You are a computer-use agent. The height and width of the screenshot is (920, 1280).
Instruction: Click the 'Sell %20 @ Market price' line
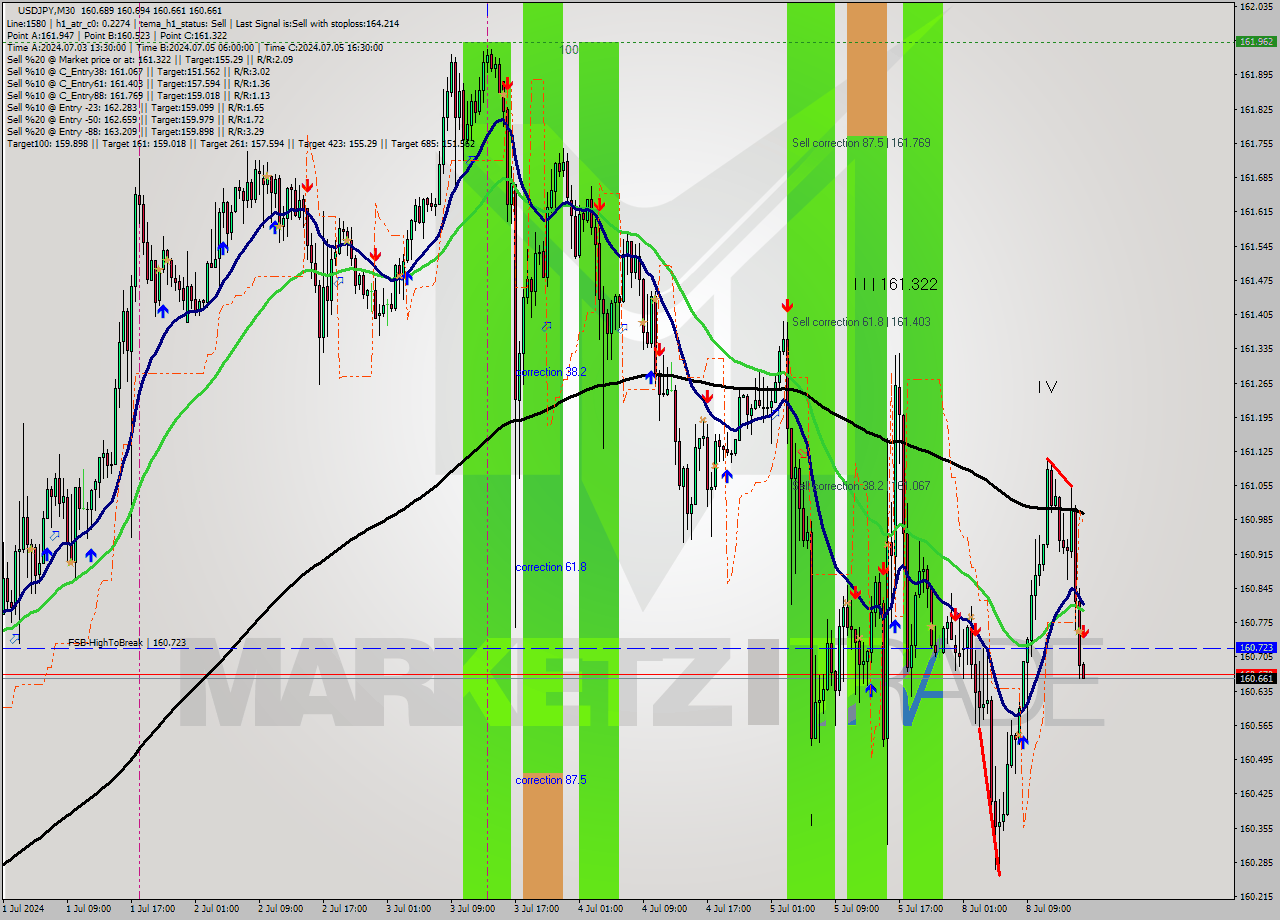(x=149, y=59)
